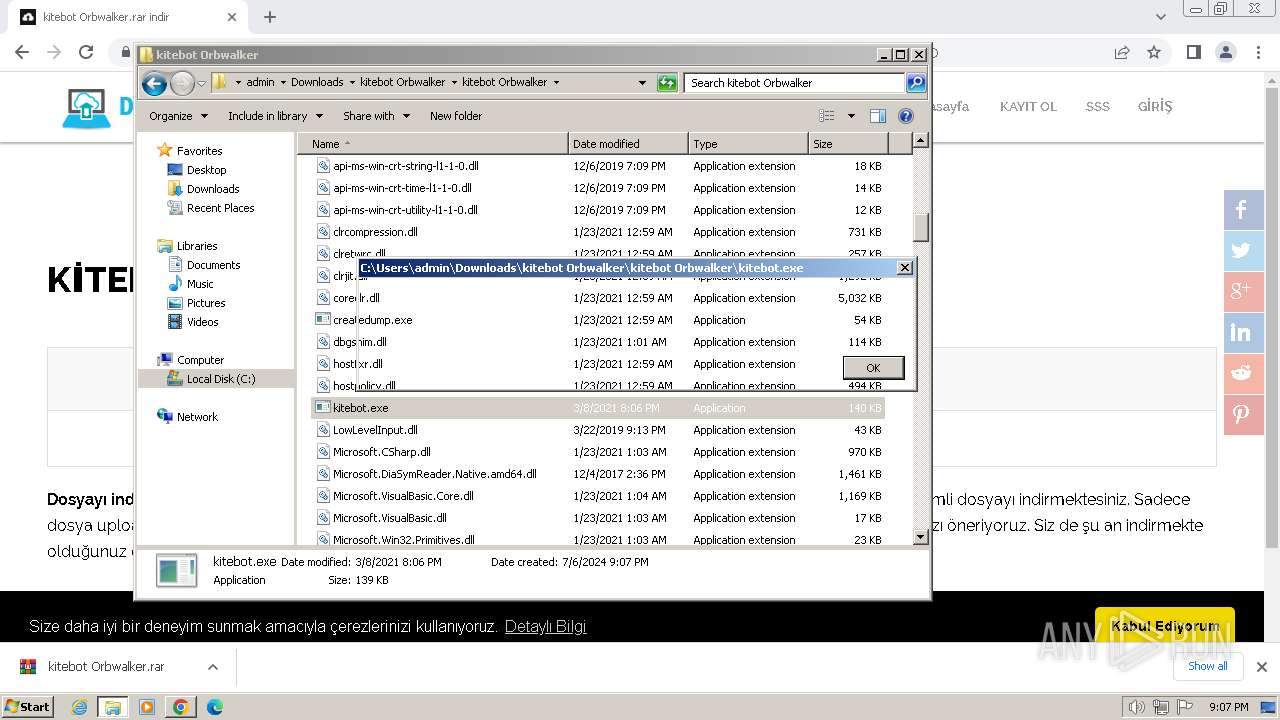
Task: Go back in Explorer navigation
Action: (x=154, y=83)
